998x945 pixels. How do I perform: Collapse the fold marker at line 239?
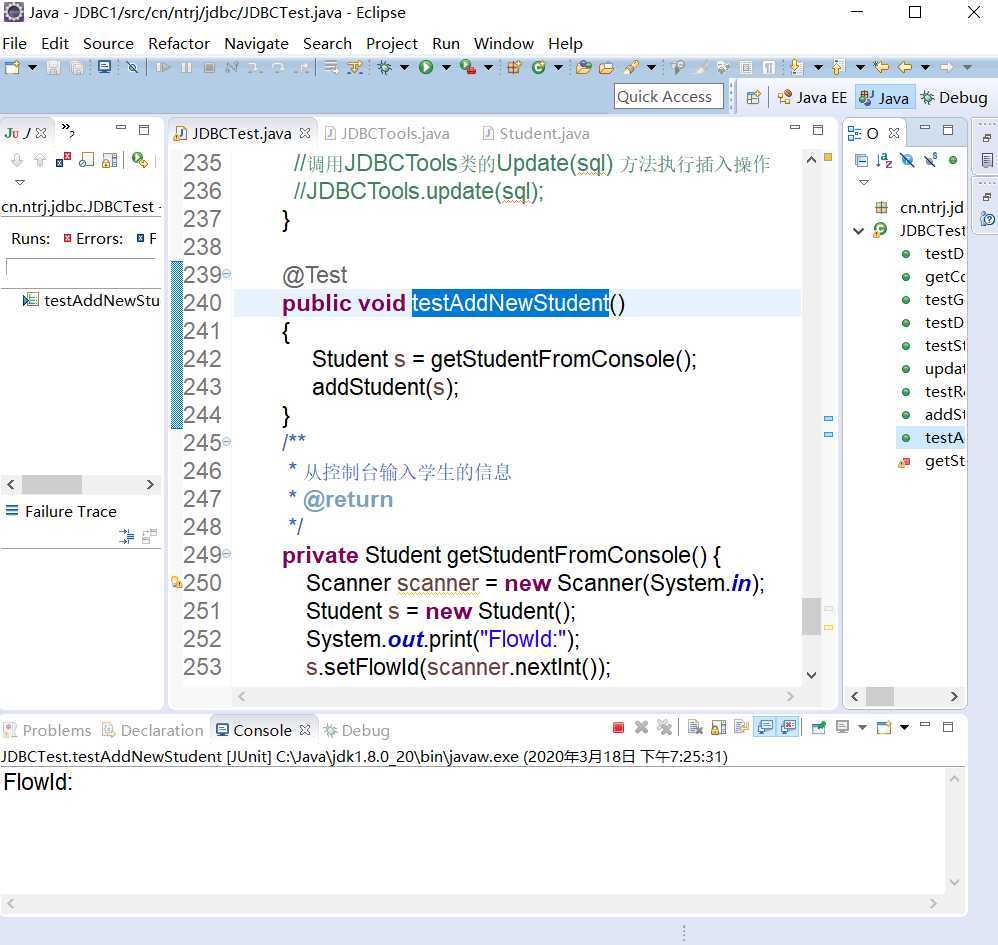(x=227, y=274)
